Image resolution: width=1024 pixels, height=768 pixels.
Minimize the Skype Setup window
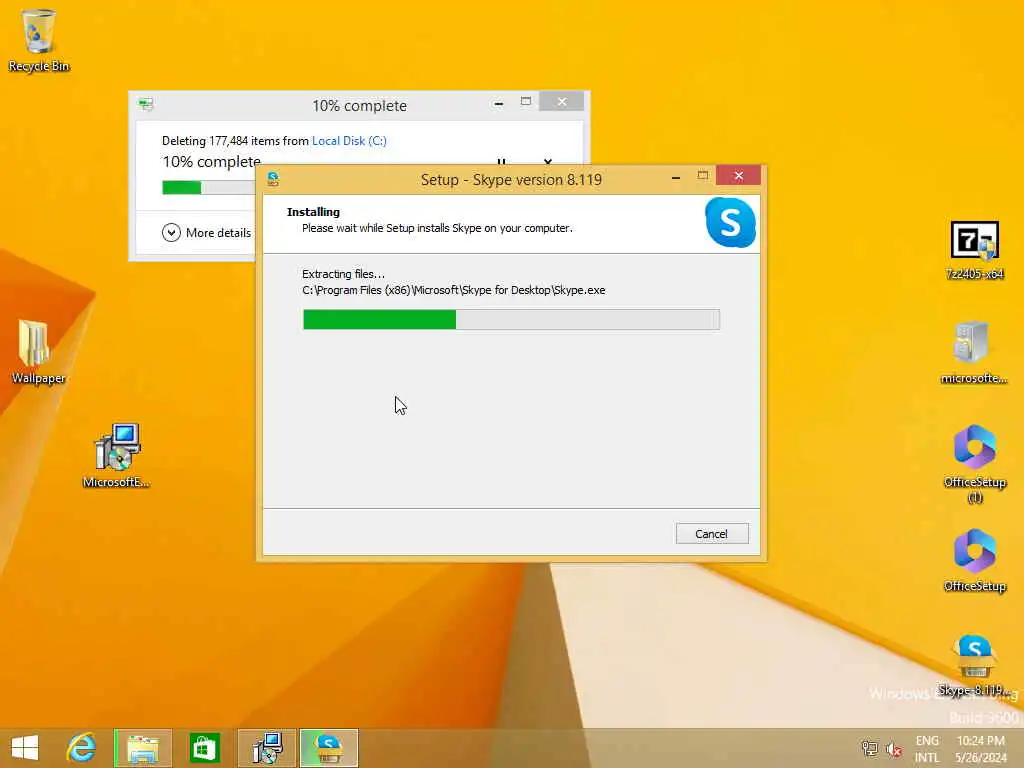pyautogui.click(x=676, y=176)
